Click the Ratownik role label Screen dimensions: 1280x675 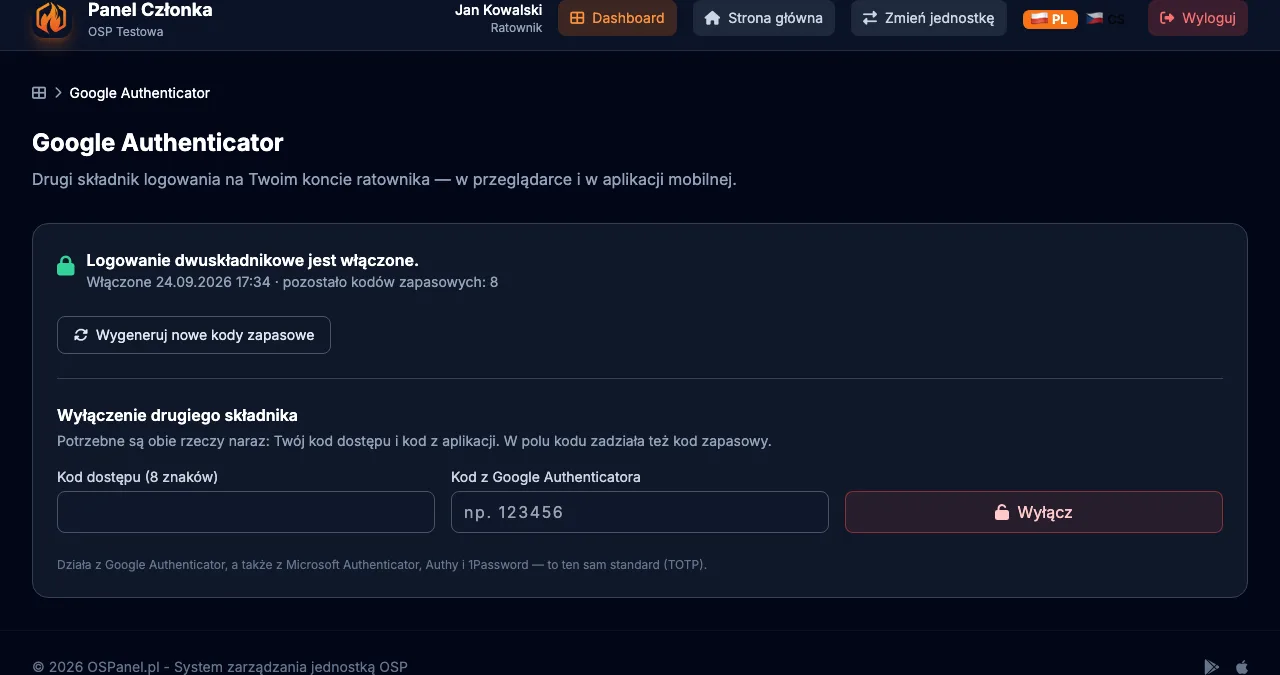point(516,28)
